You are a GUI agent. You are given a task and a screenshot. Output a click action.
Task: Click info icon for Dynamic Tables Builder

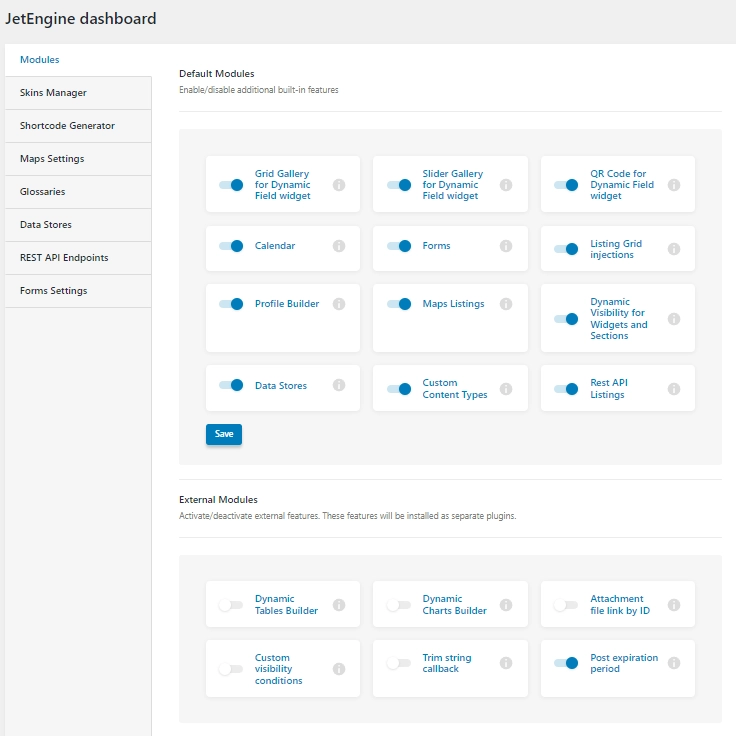pyautogui.click(x=339, y=605)
